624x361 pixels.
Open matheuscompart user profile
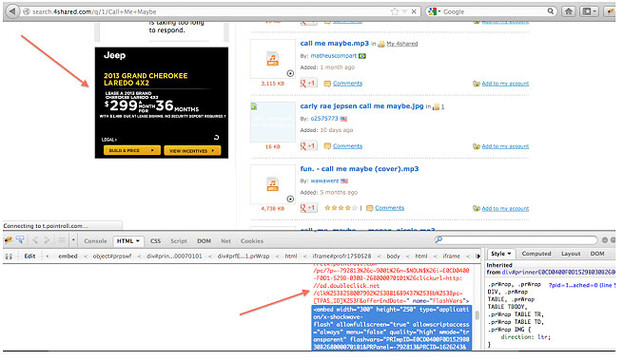point(333,56)
